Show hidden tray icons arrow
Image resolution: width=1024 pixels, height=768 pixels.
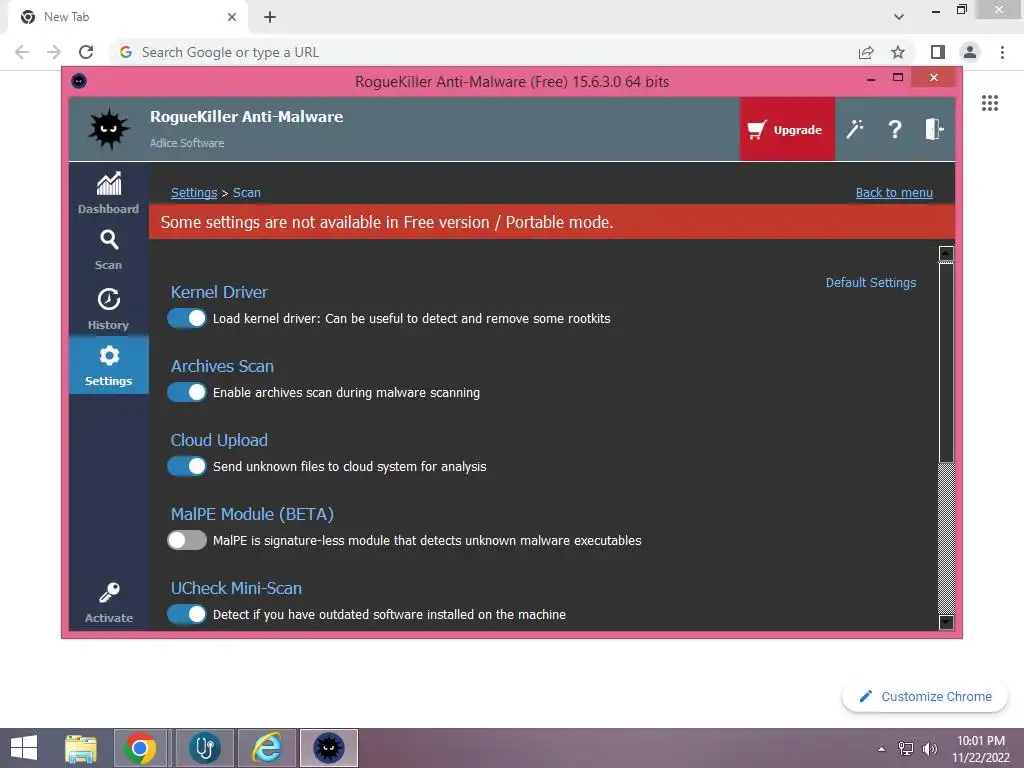coord(882,749)
